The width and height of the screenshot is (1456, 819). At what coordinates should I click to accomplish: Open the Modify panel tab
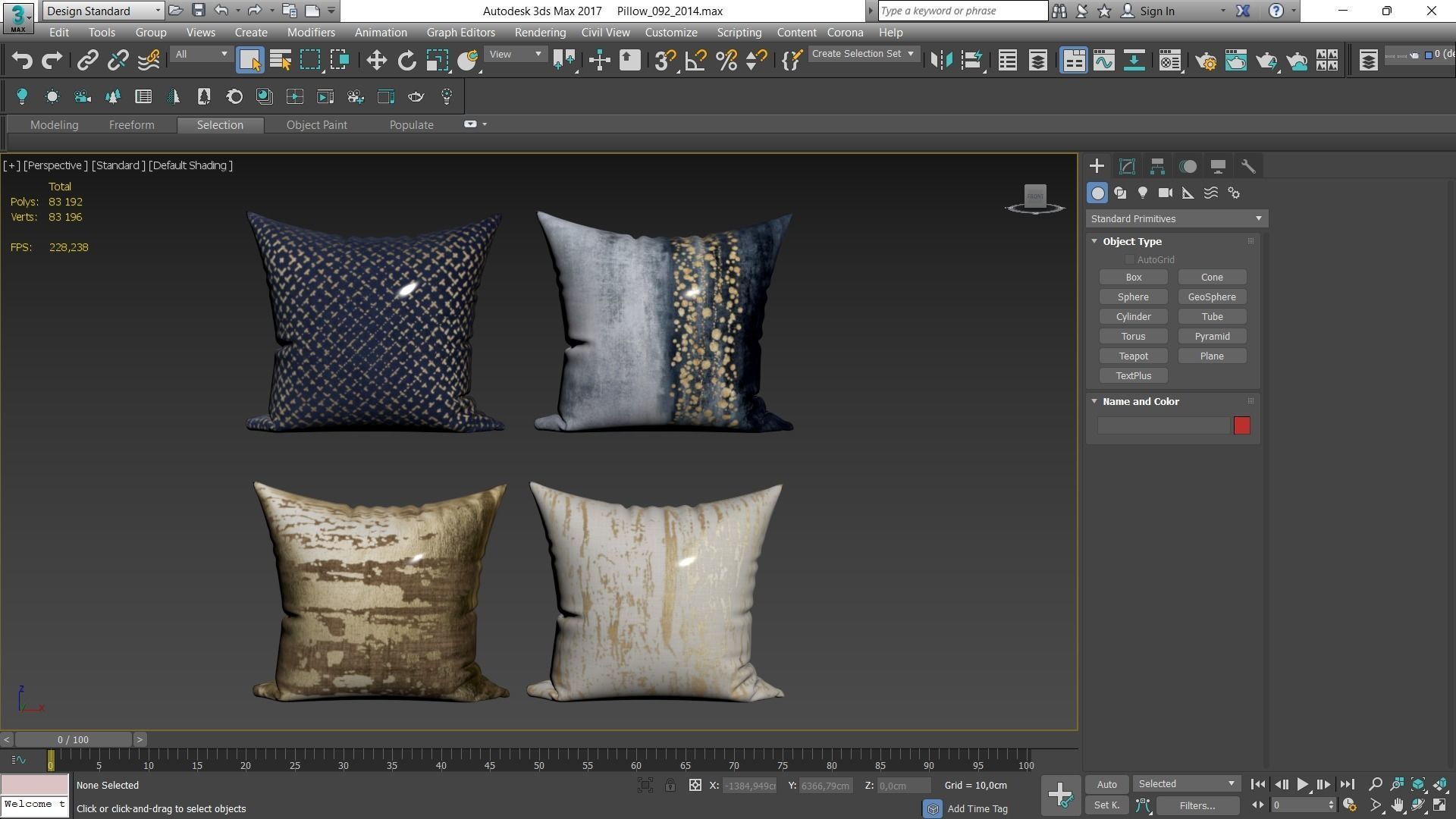(x=1127, y=166)
